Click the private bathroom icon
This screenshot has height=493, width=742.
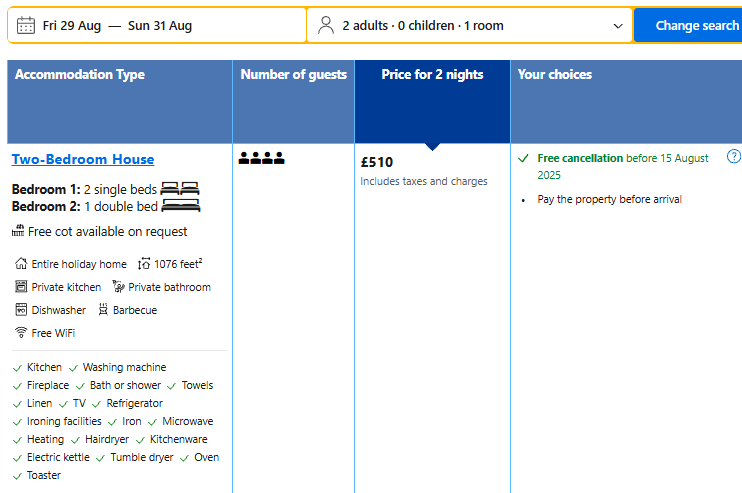[x=118, y=287]
